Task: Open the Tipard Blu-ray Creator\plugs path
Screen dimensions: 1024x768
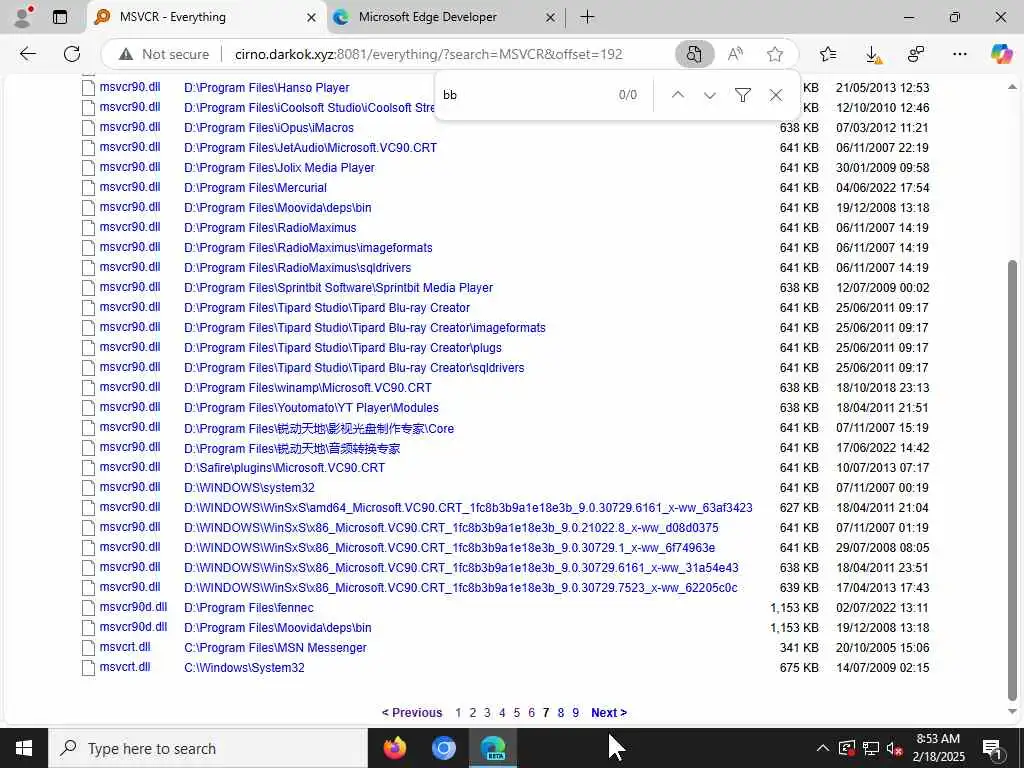Action: click(x=343, y=347)
